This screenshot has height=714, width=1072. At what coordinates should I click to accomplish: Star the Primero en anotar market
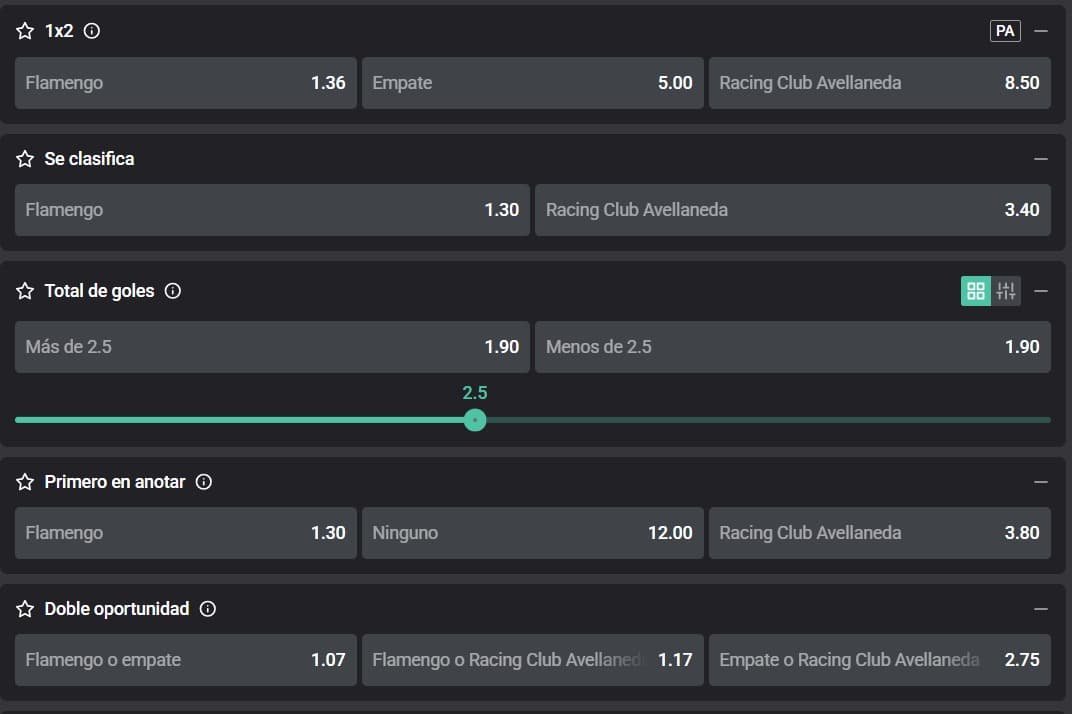25,482
